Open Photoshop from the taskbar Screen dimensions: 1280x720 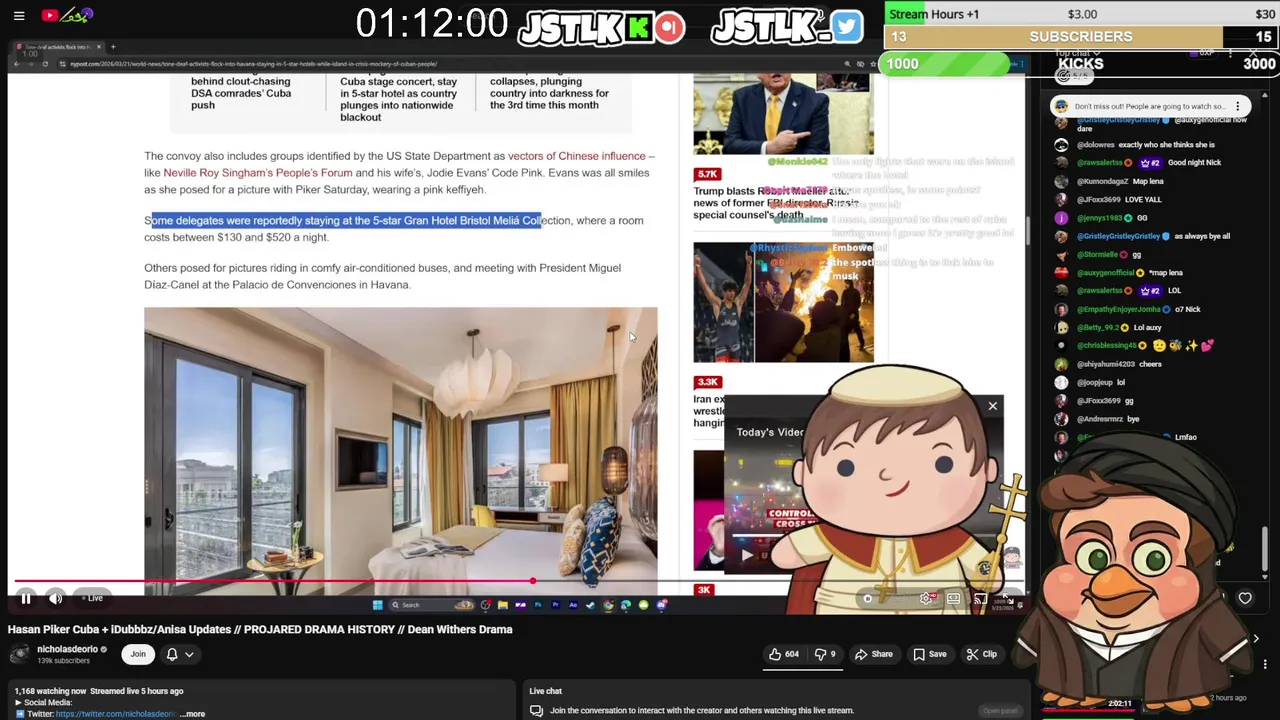pos(538,605)
